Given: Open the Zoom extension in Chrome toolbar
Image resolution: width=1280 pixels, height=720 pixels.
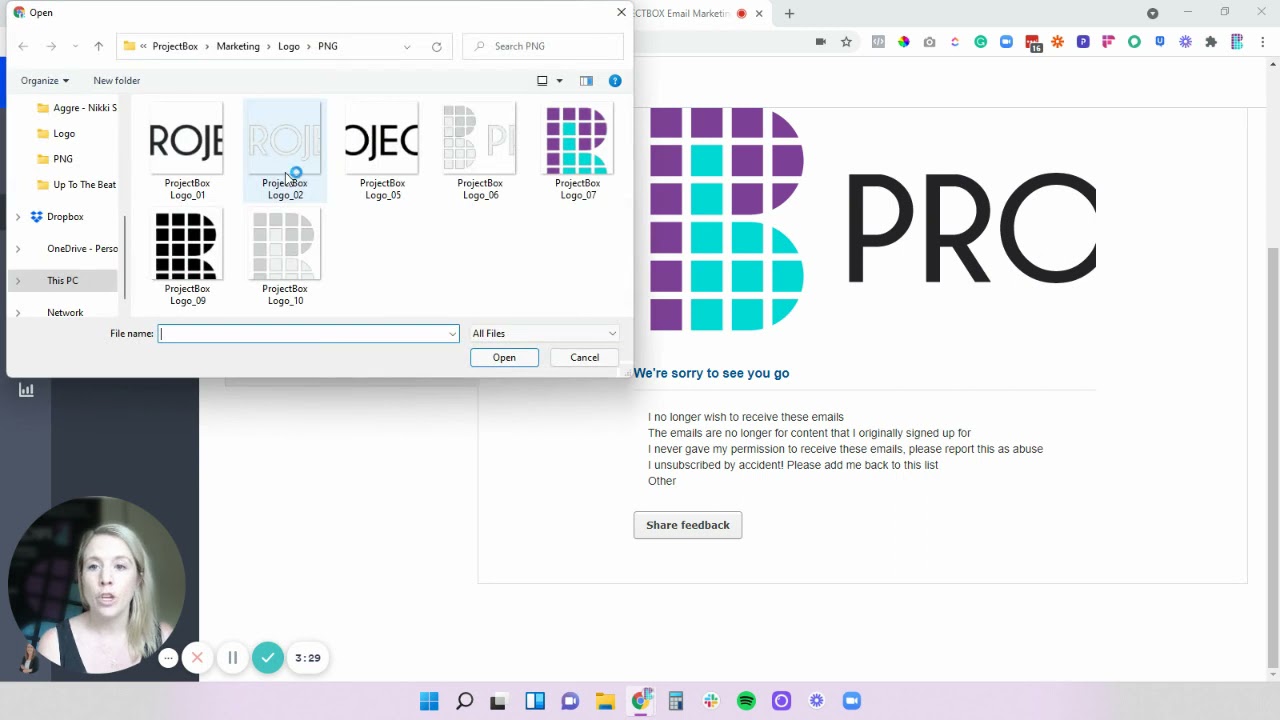Looking at the screenshot, I should tap(1006, 42).
